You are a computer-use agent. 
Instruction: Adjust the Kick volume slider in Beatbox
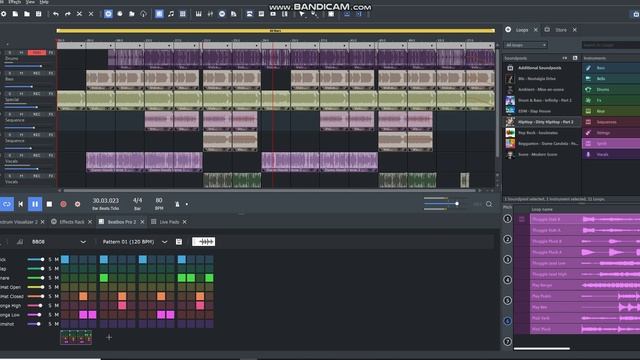(36, 260)
